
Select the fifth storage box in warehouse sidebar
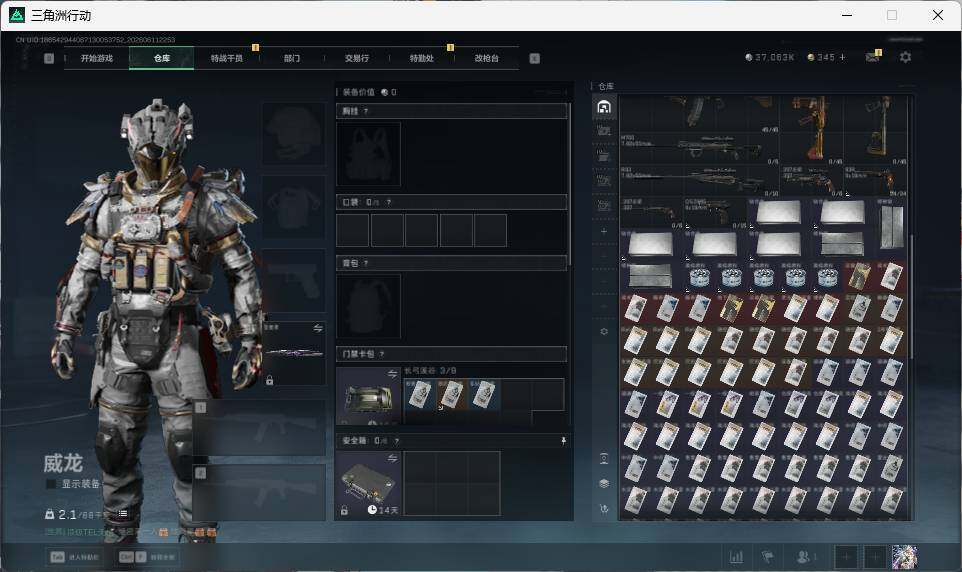pyautogui.click(x=604, y=206)
